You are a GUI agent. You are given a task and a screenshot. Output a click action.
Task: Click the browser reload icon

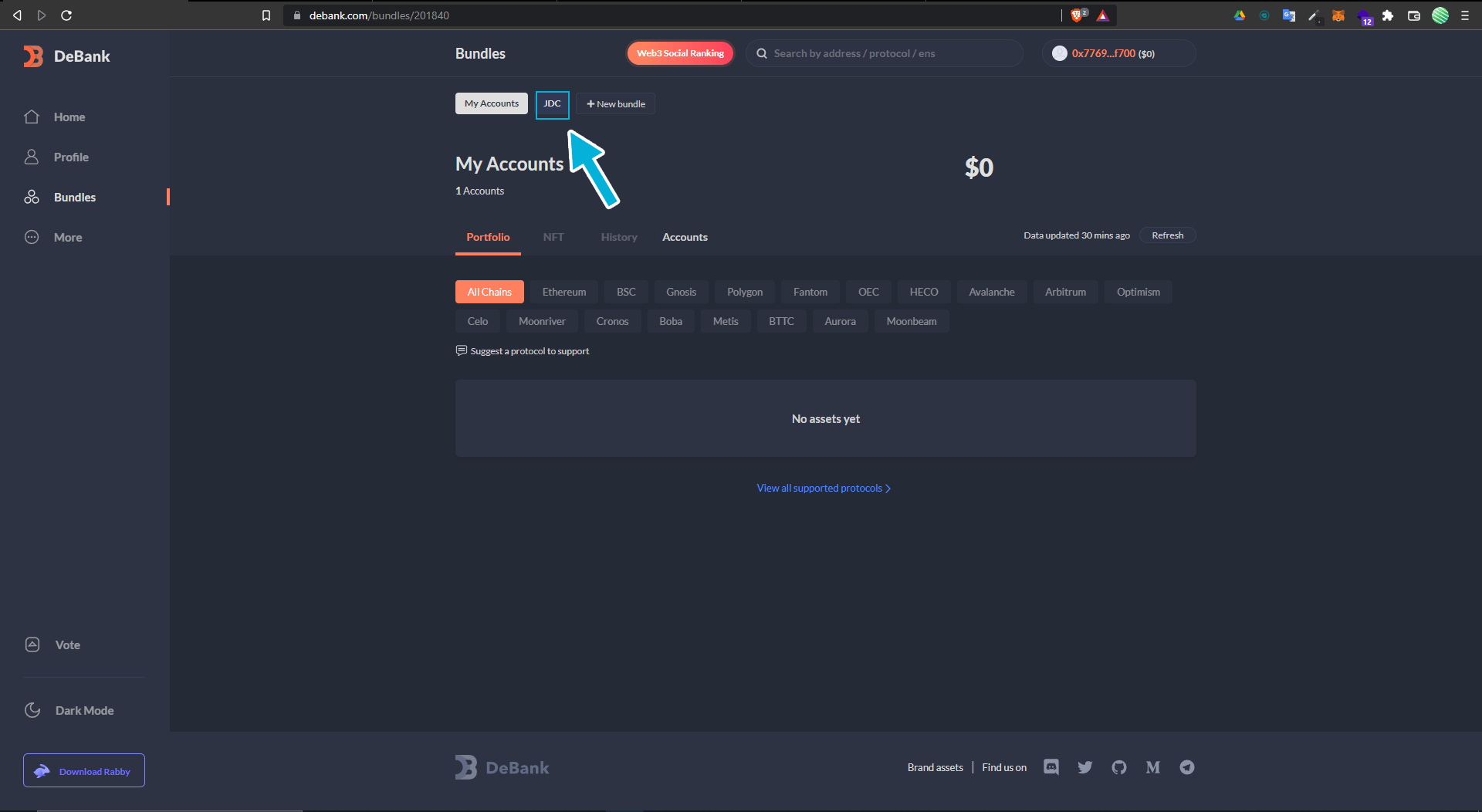pos(66,15)
